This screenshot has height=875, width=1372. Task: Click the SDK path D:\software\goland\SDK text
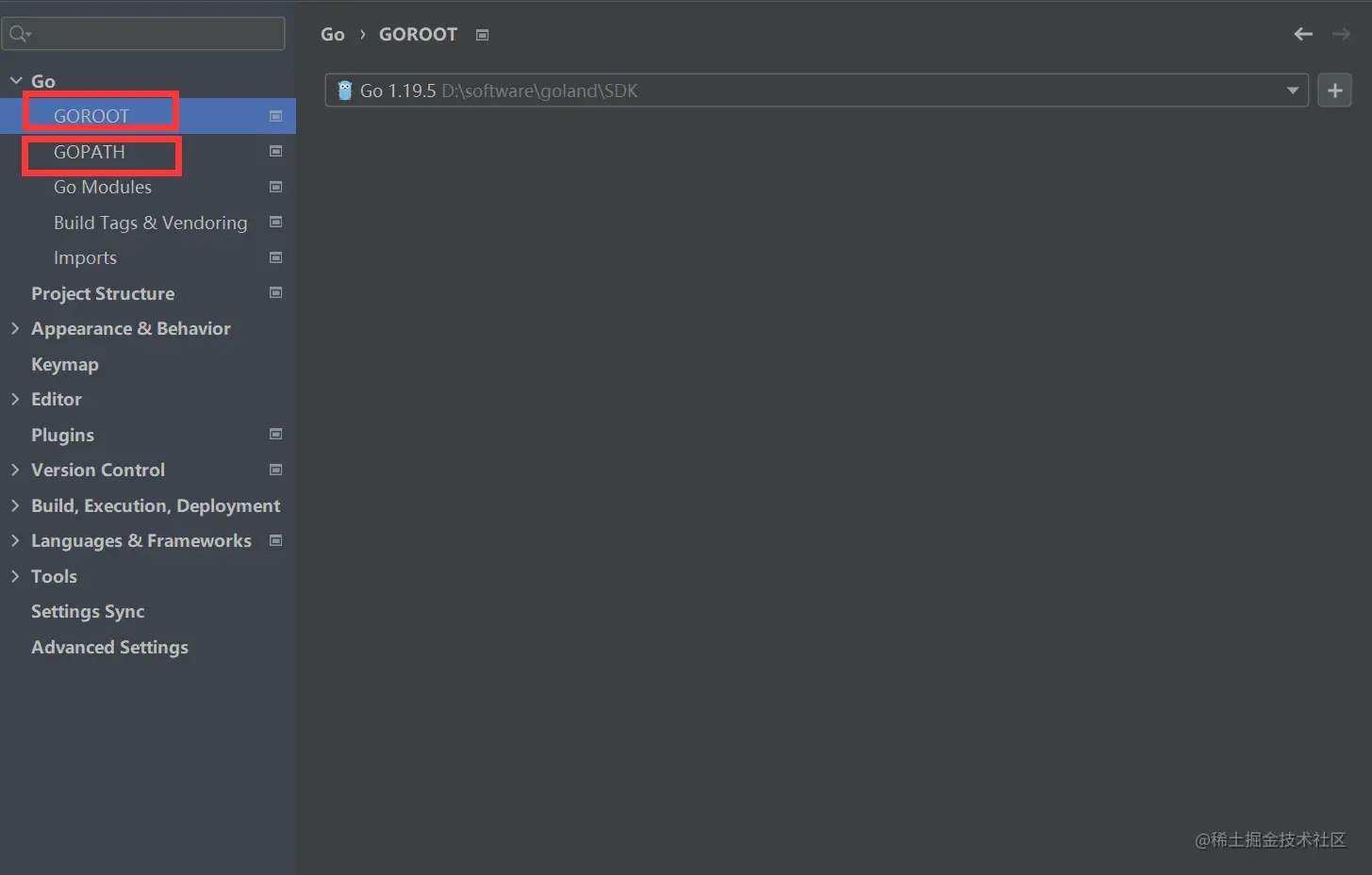[x=539, y=91]
